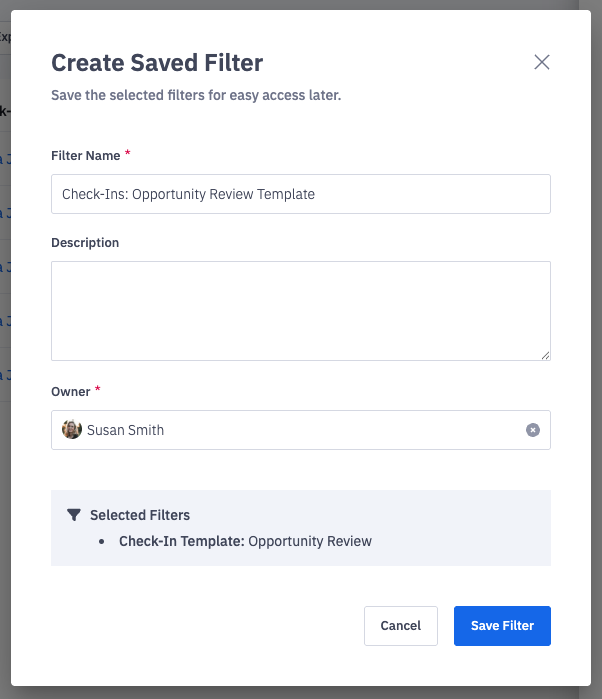602x699 pixels.
Task: Click the Filter Name label
Action: [85, 156]
